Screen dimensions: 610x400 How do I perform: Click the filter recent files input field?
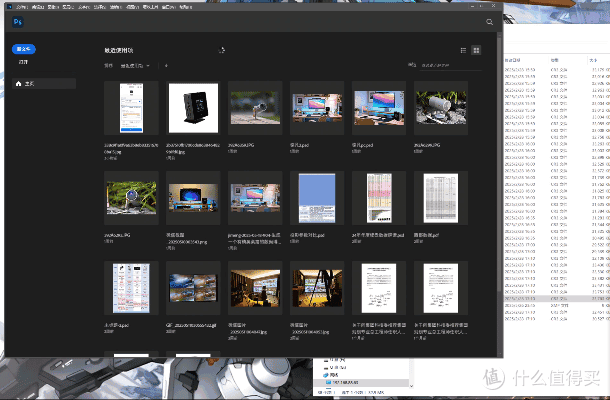click(x=450, y=65)
